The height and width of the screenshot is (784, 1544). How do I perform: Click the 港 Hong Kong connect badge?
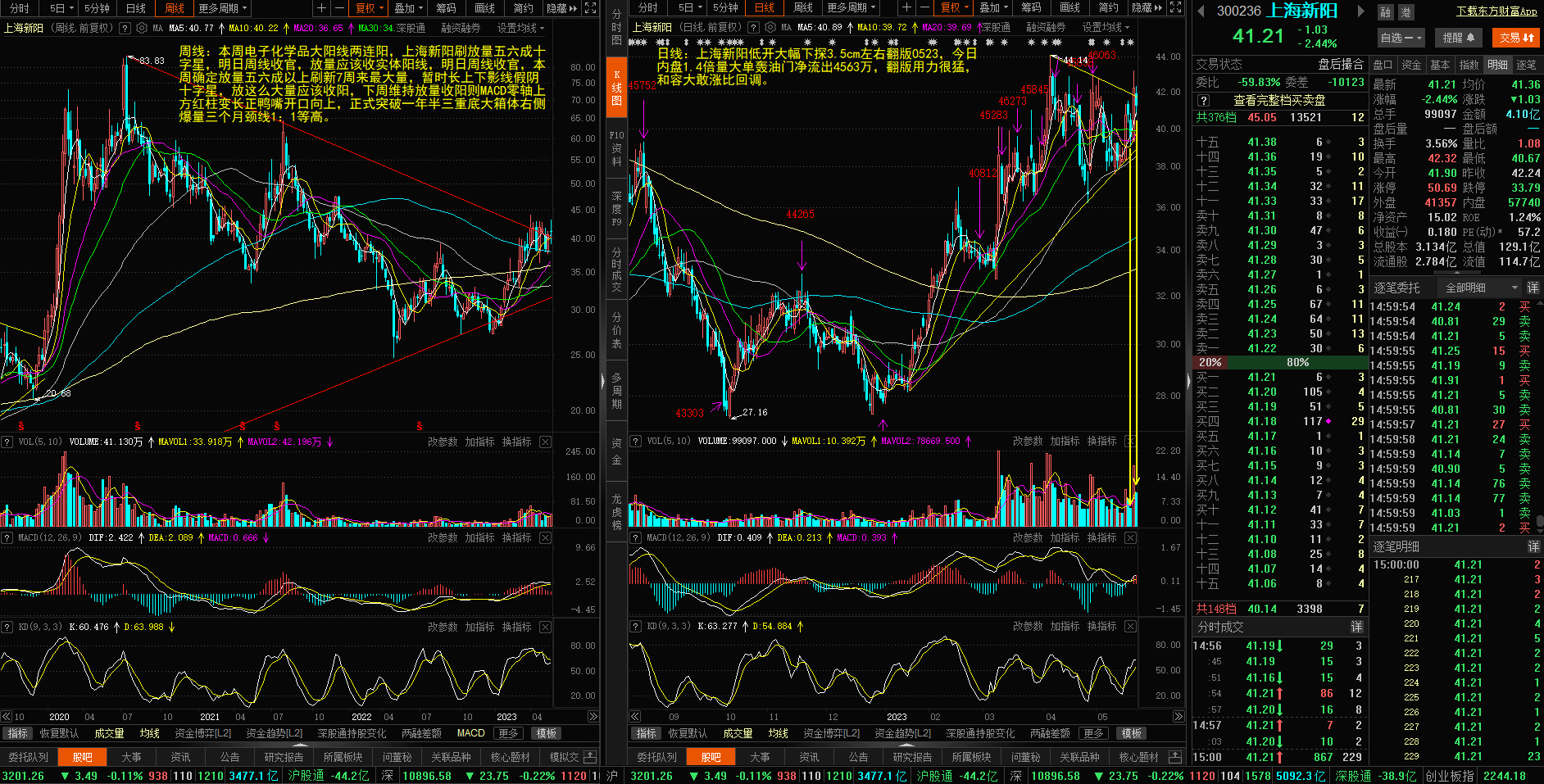pos(1405,12)
